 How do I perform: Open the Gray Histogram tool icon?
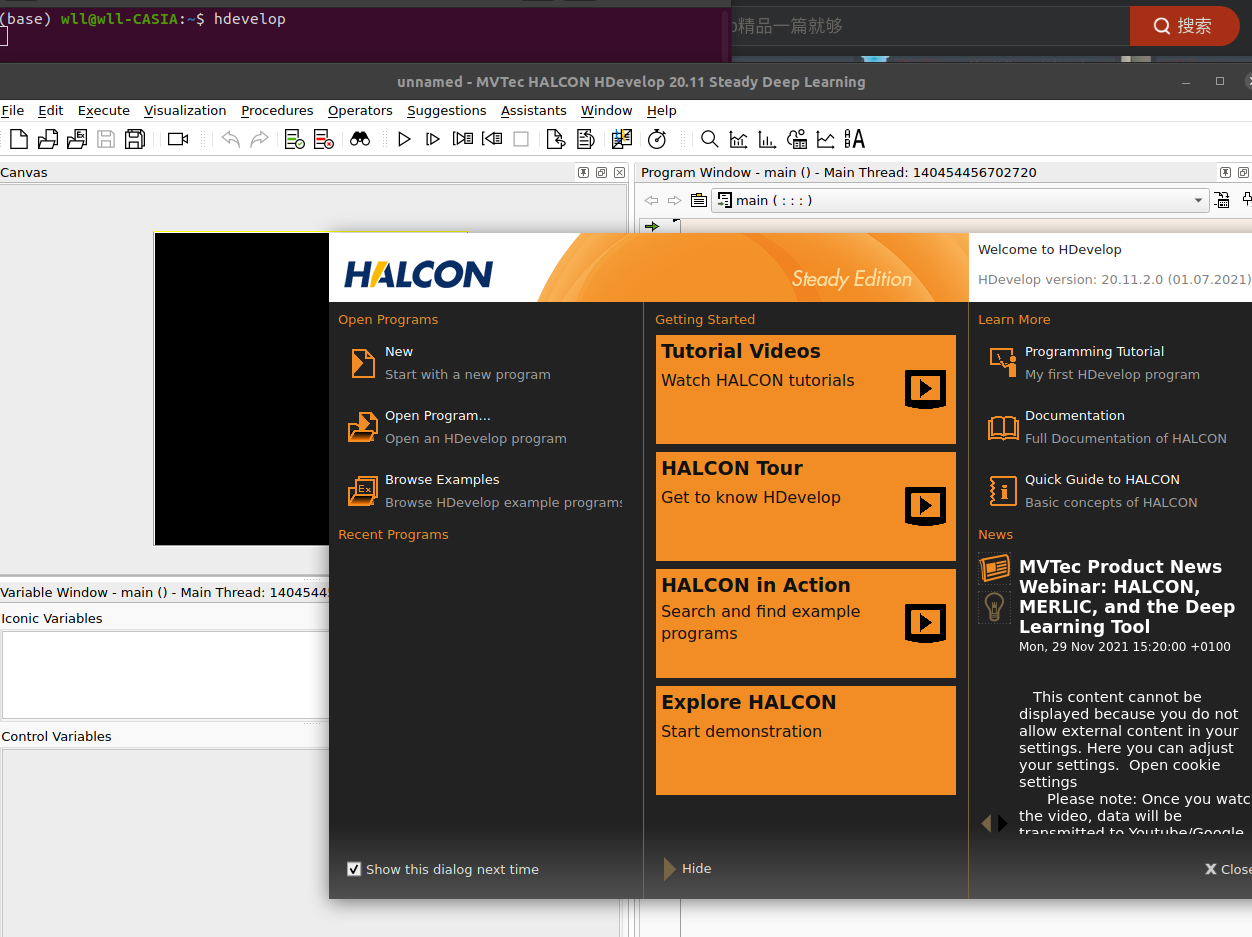(738, 139)
